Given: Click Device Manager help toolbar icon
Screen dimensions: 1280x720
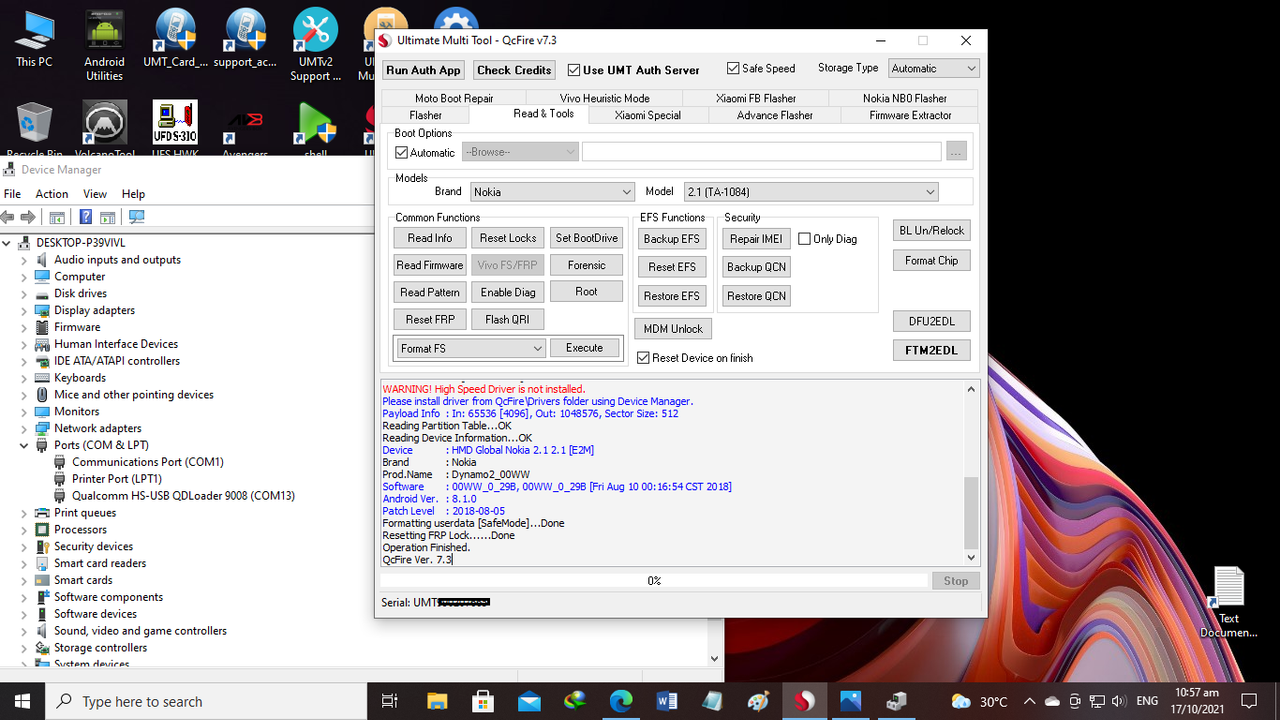Looking at the screenshot, I should (x=86, y=217).
